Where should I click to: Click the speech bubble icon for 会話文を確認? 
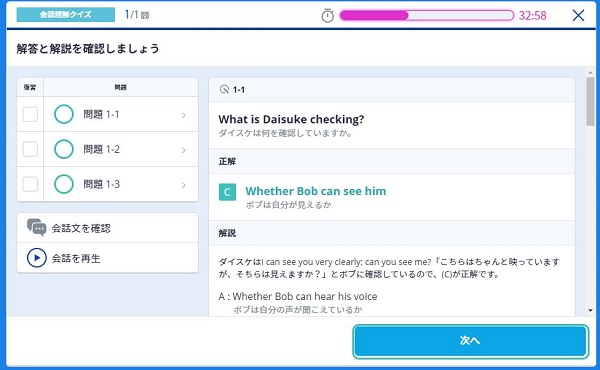click(37, 228)
